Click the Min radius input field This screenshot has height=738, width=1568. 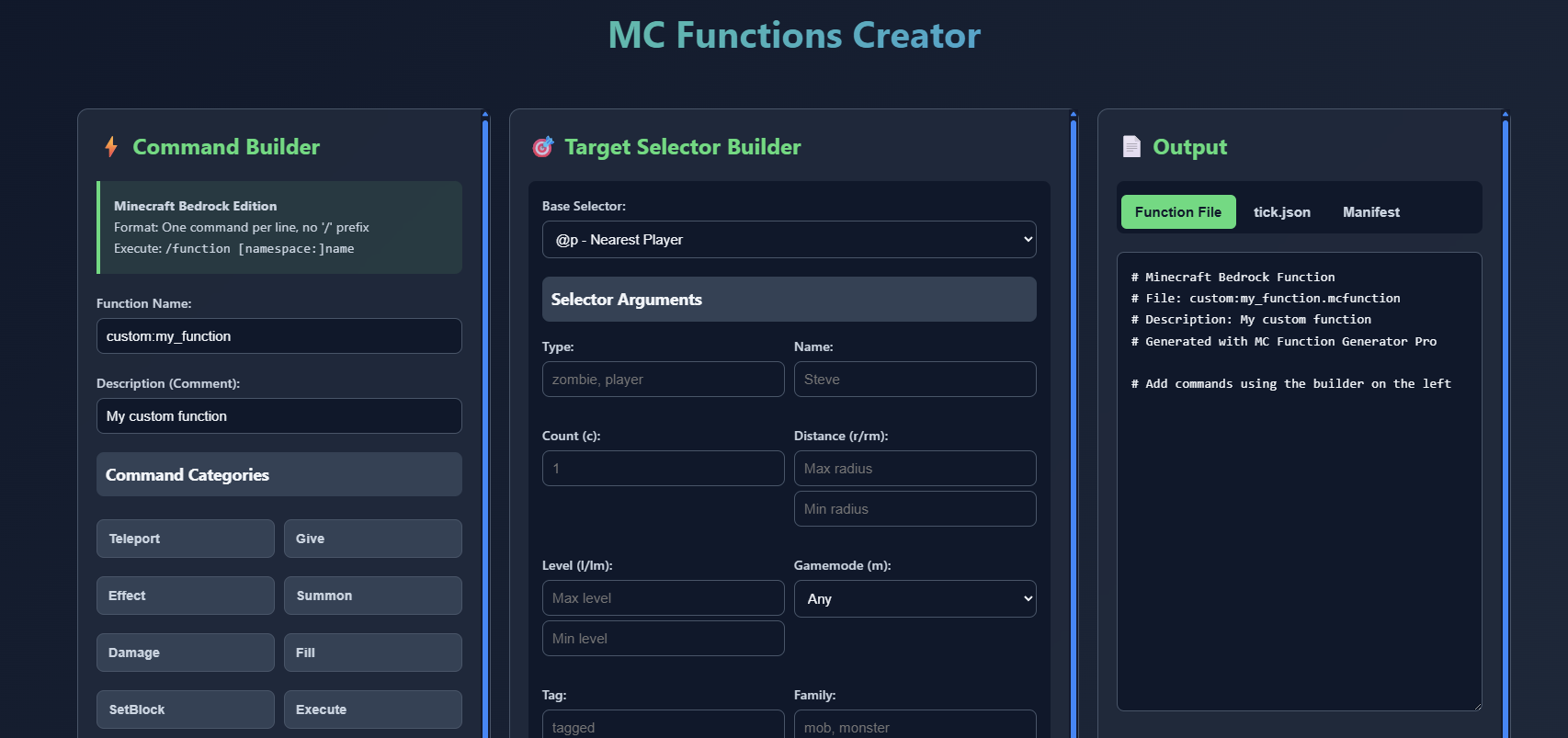coord(915,509)
